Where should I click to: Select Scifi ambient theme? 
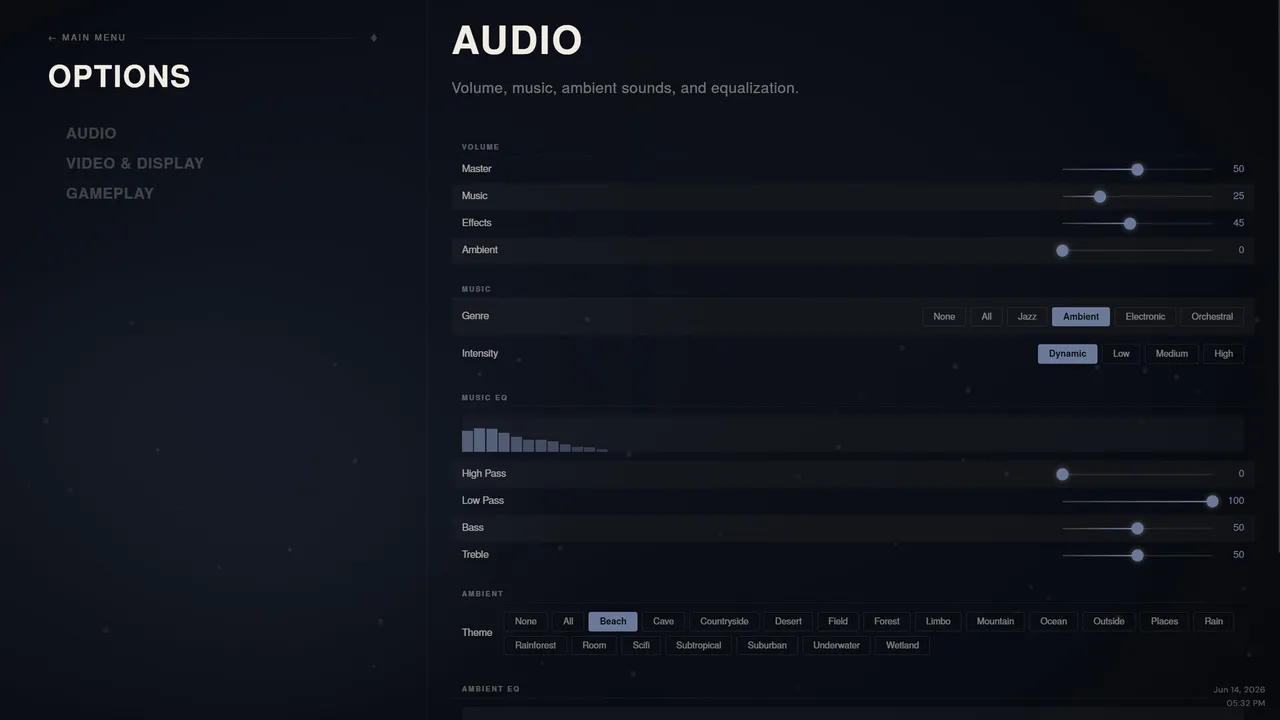point(641,645)
